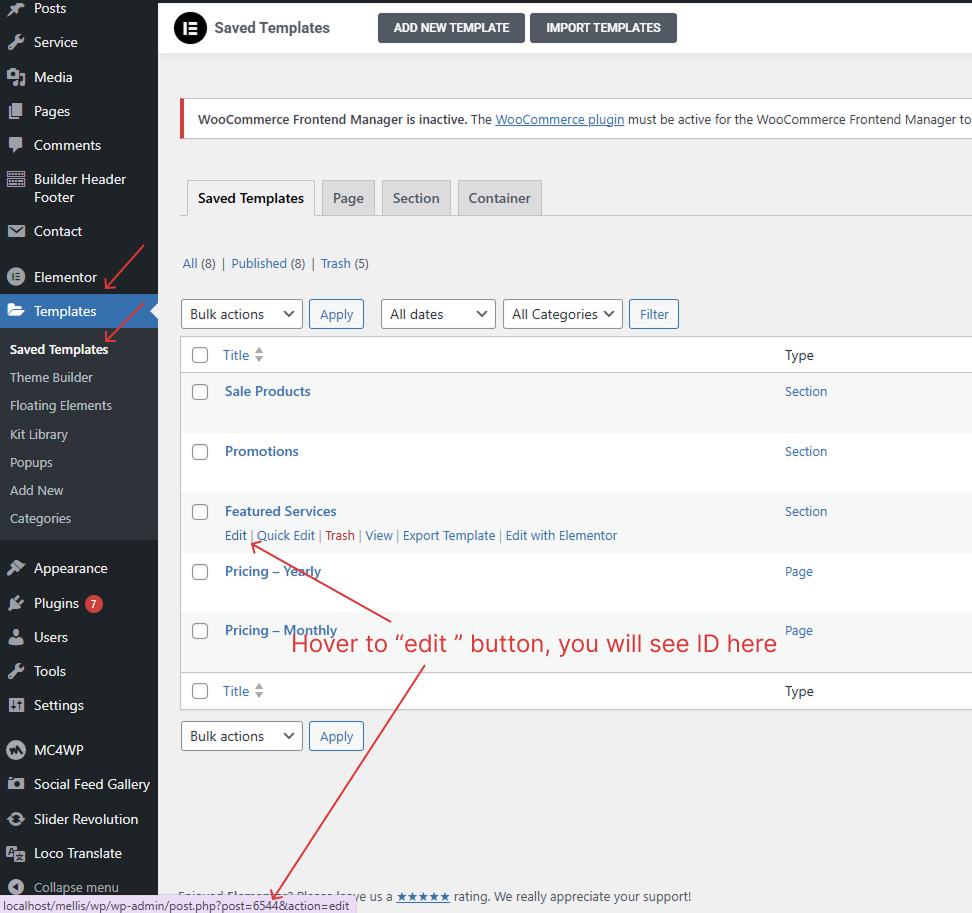Click the Loco Translate icon
Screen dimensions: 972x913
[16, 853]
